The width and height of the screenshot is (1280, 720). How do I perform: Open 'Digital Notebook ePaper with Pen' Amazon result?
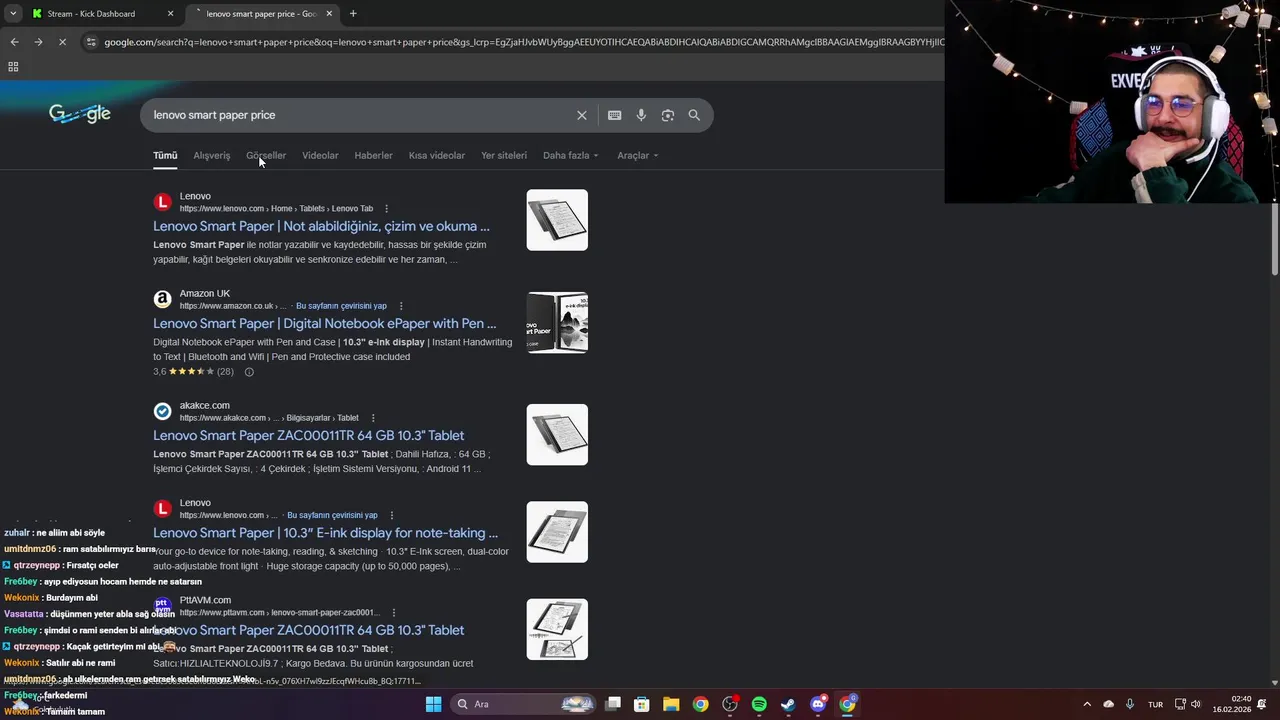click(x=324, y=323)
